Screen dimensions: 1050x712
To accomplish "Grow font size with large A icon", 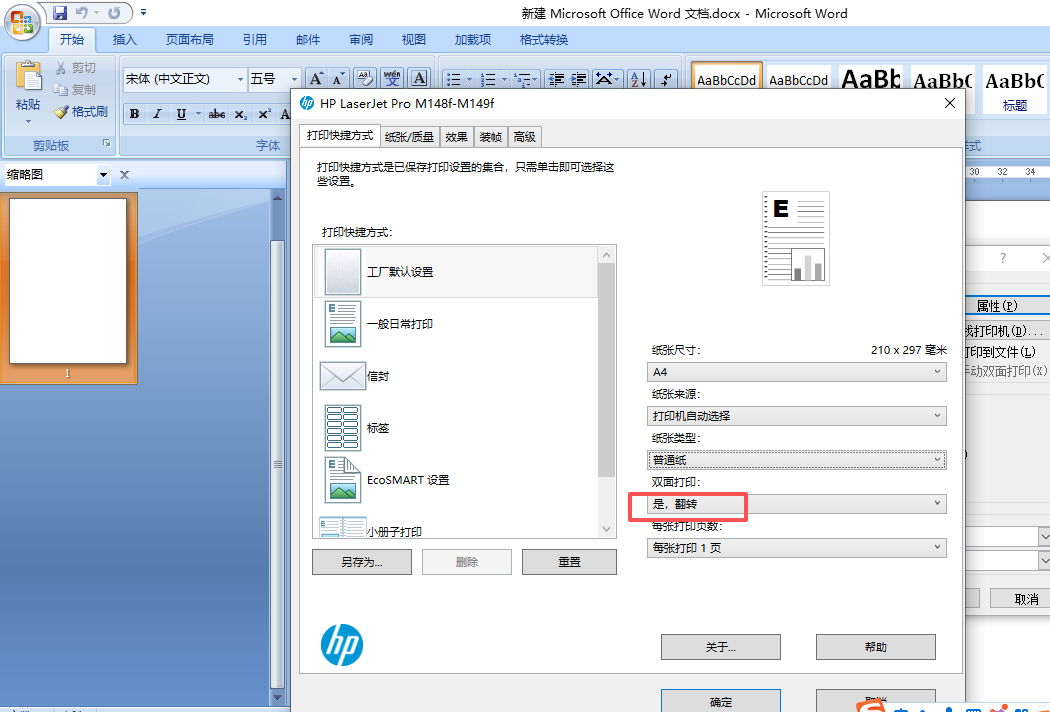I will click(315, 79).
